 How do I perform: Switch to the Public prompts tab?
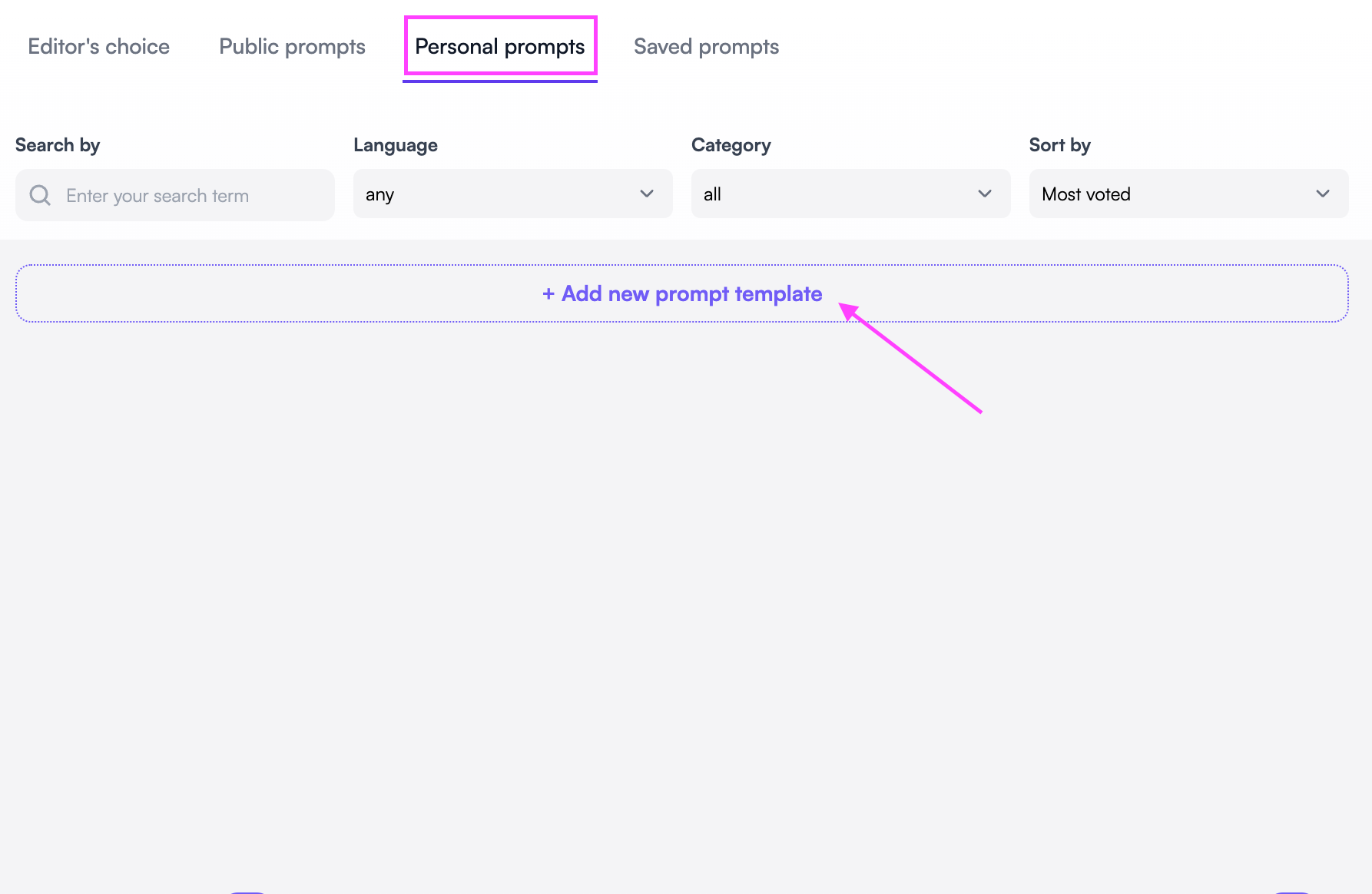292,46
